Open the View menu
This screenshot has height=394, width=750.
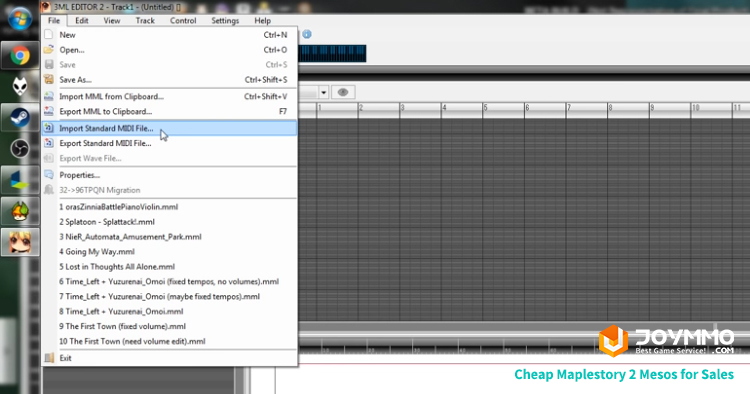pos(112,21)
